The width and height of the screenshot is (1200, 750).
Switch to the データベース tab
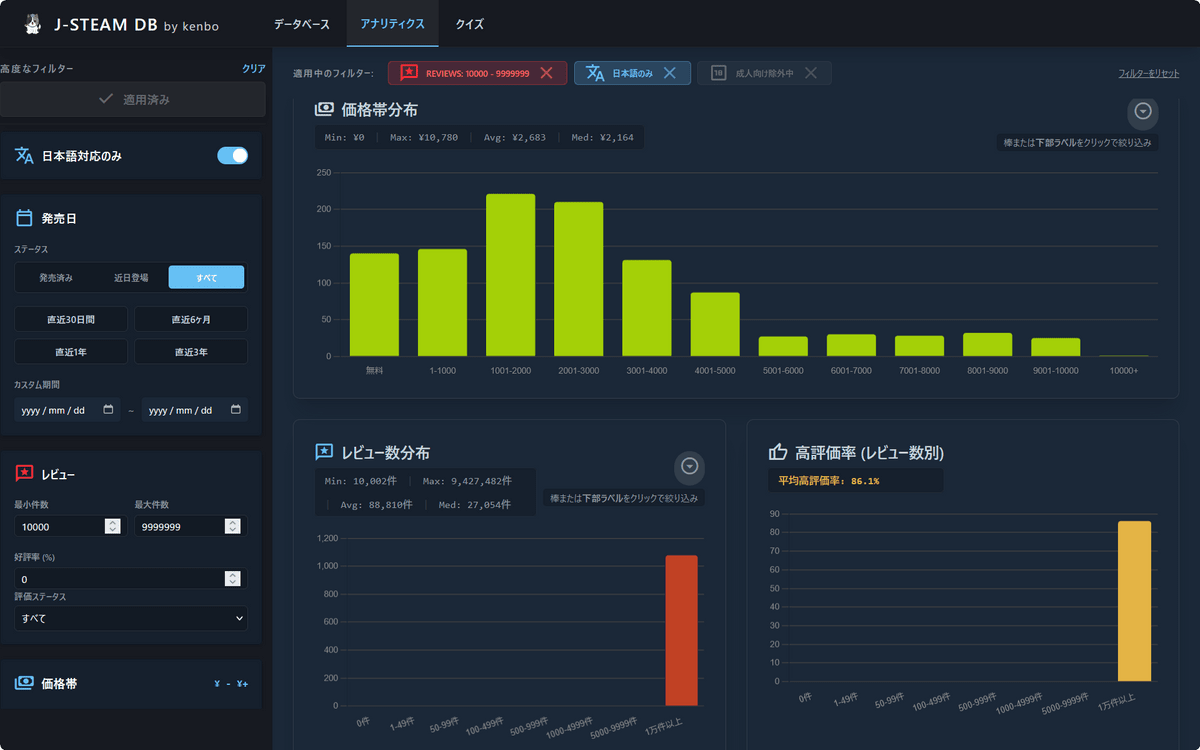point(304,23)
